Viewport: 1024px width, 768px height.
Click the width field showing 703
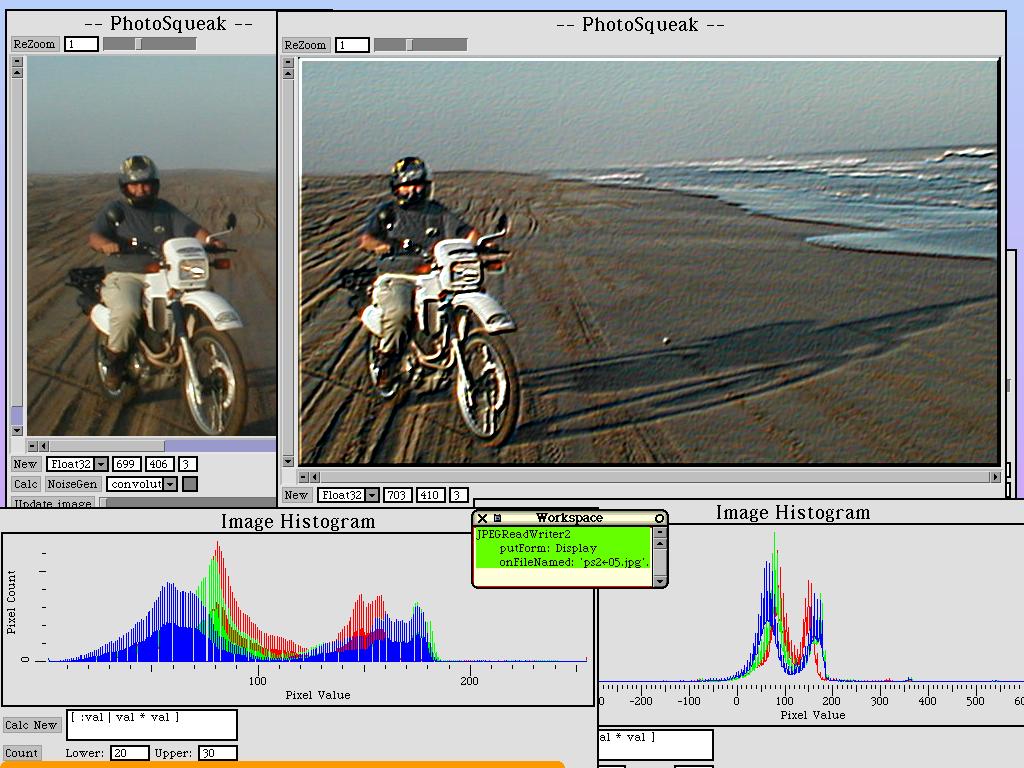pyautogui.click(x=397, y=495)
